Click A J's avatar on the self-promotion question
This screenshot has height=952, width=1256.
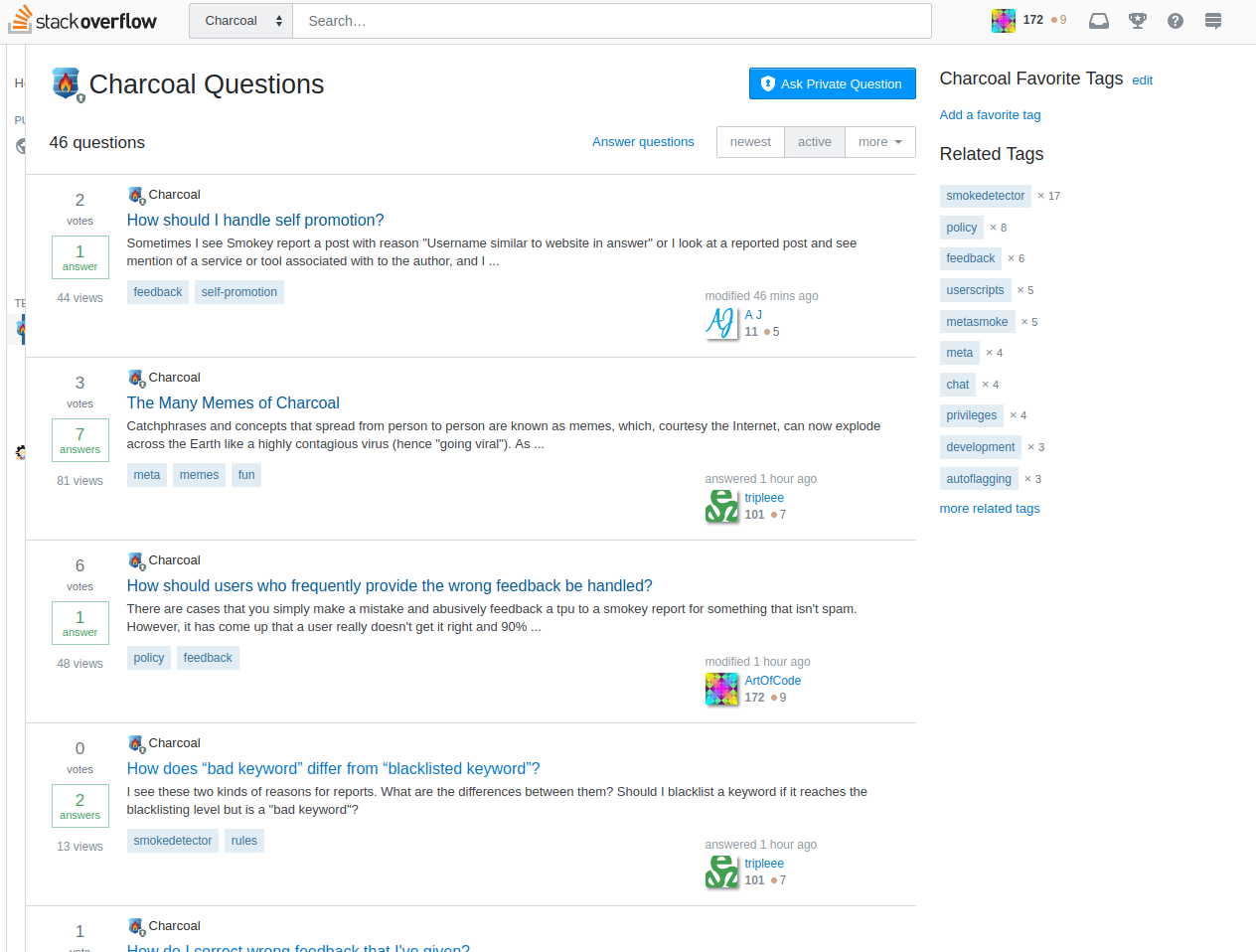point(721,323)
